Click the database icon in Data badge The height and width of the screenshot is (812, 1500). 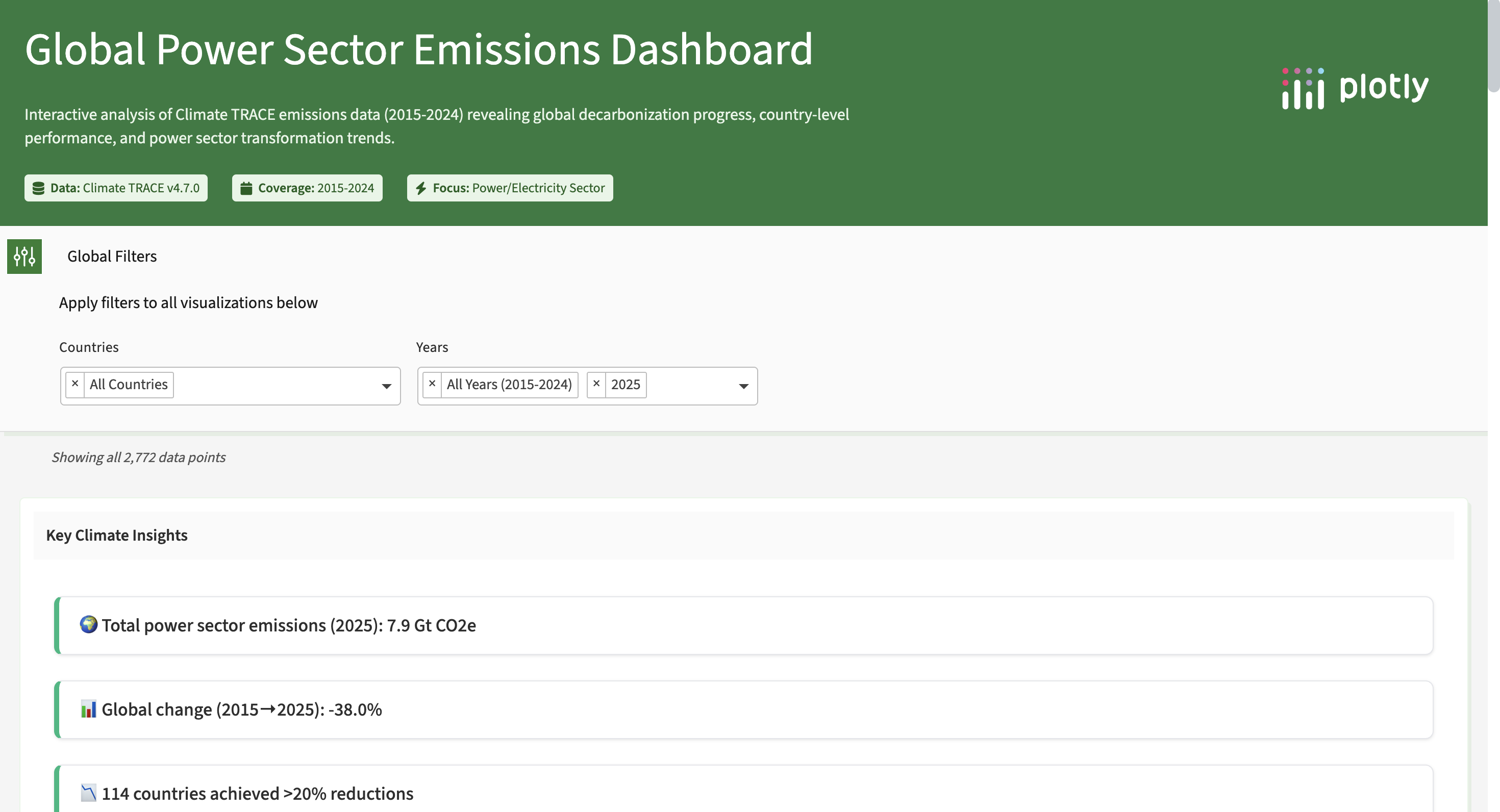click(38, 188)
